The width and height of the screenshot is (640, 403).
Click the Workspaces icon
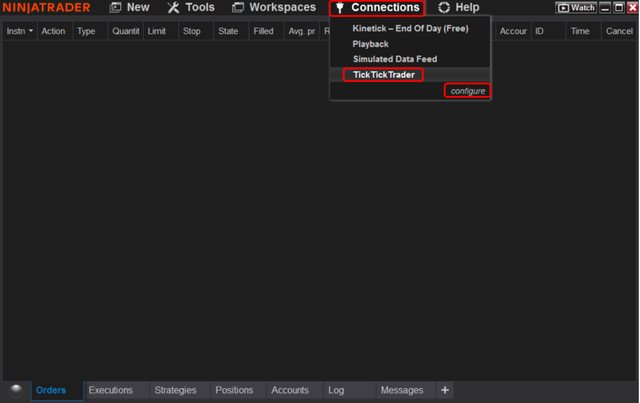point(238,7)
